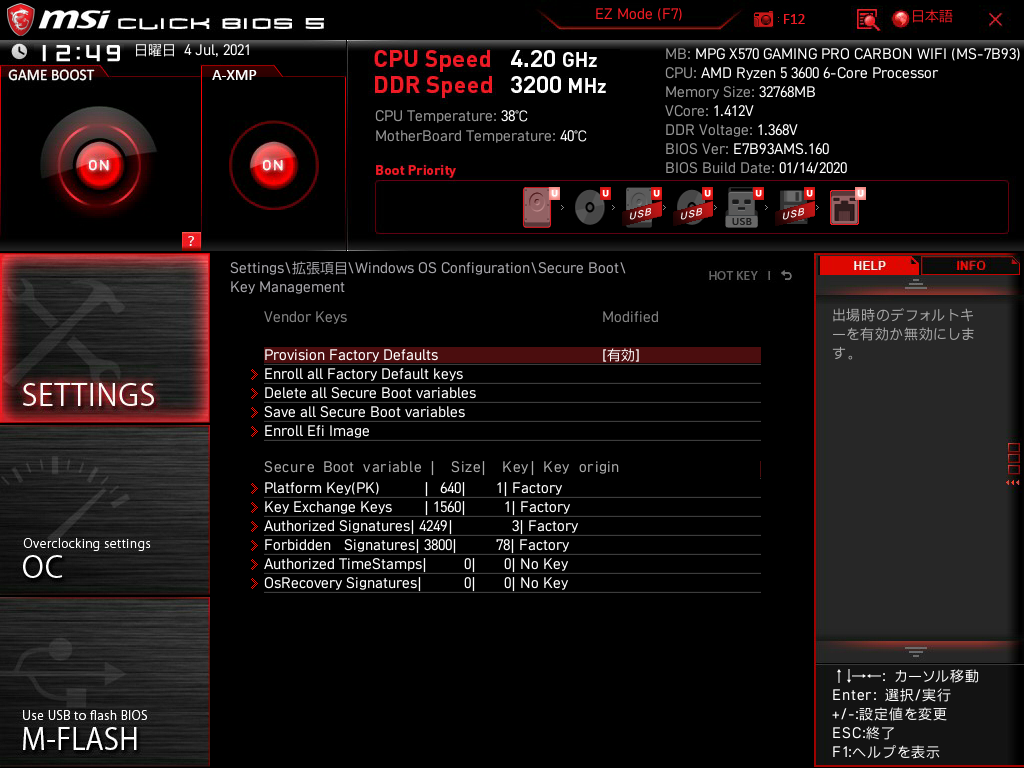Click the USB hard disk boot icon
Image resolution: width=1024 pixels, height=768 pixels.
pos(643,208)
